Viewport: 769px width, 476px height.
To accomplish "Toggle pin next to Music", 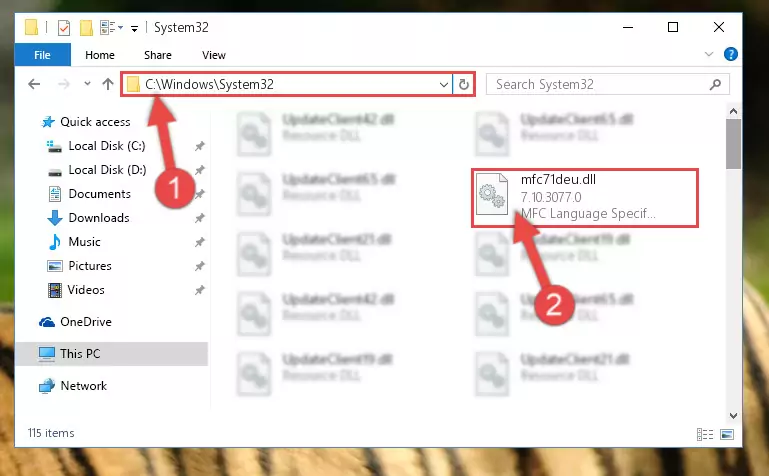I will click(199, 242).
